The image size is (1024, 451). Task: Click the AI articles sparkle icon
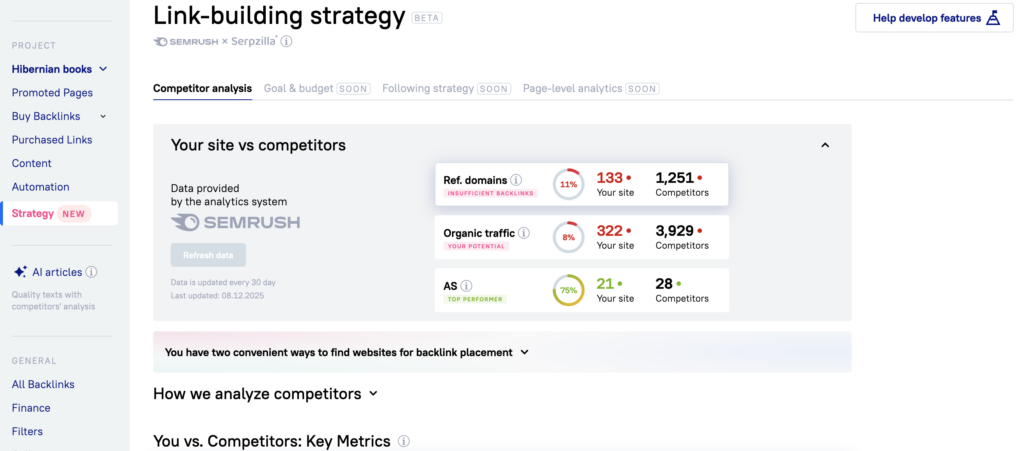20,272
